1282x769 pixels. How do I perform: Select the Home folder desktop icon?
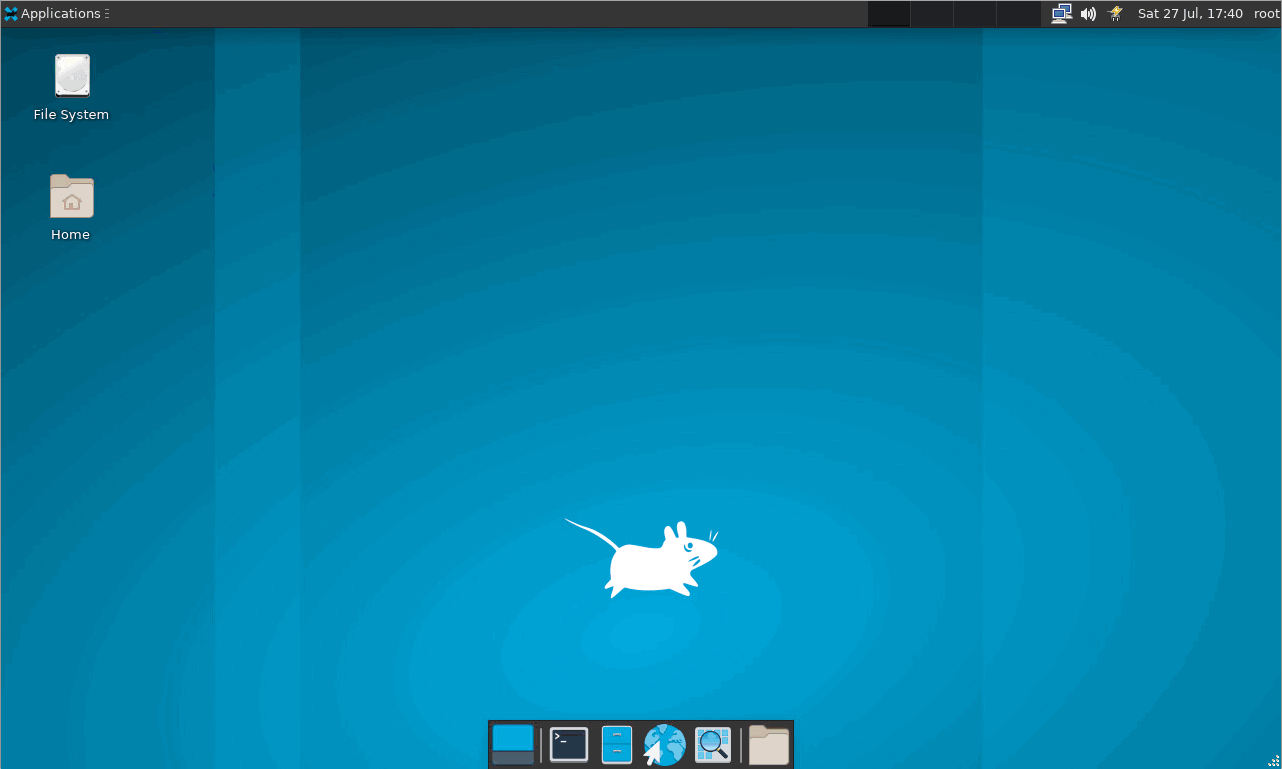click(72, 196)
